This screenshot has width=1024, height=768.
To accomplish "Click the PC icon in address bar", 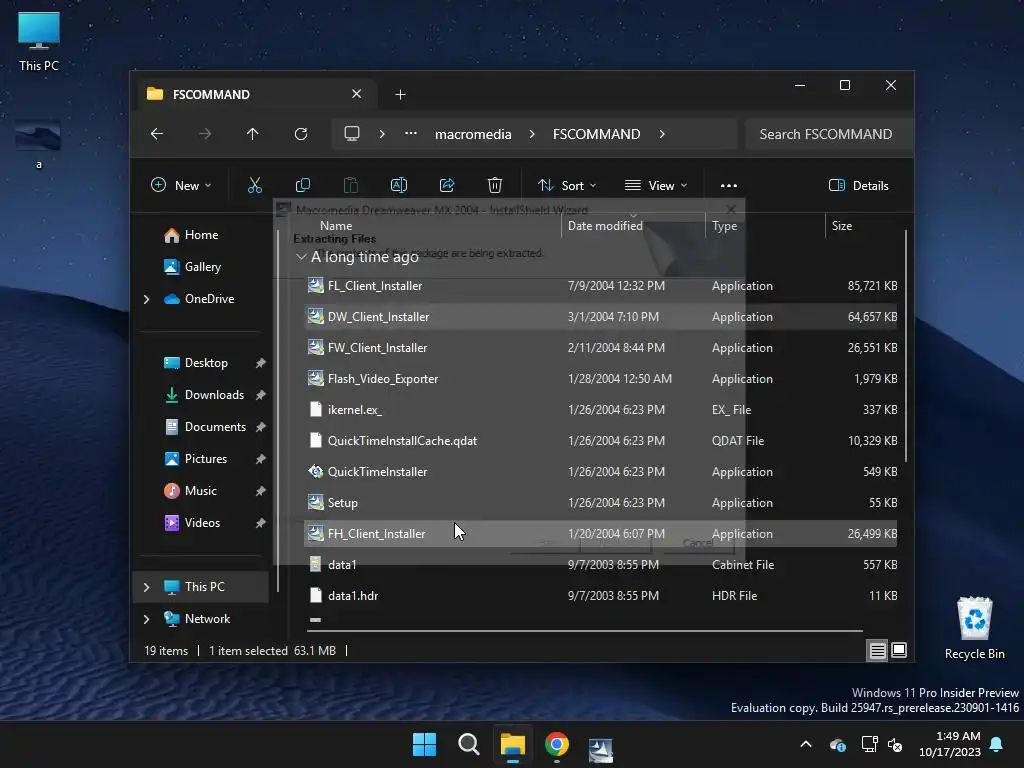I will click(x=352, y=134).
